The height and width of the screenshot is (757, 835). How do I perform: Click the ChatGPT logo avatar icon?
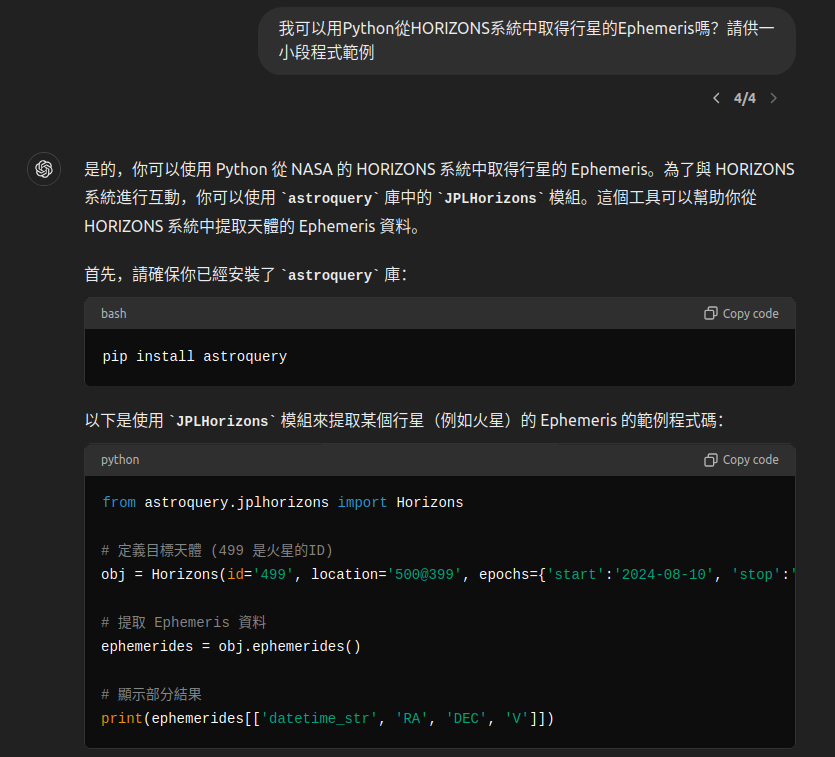44,169
